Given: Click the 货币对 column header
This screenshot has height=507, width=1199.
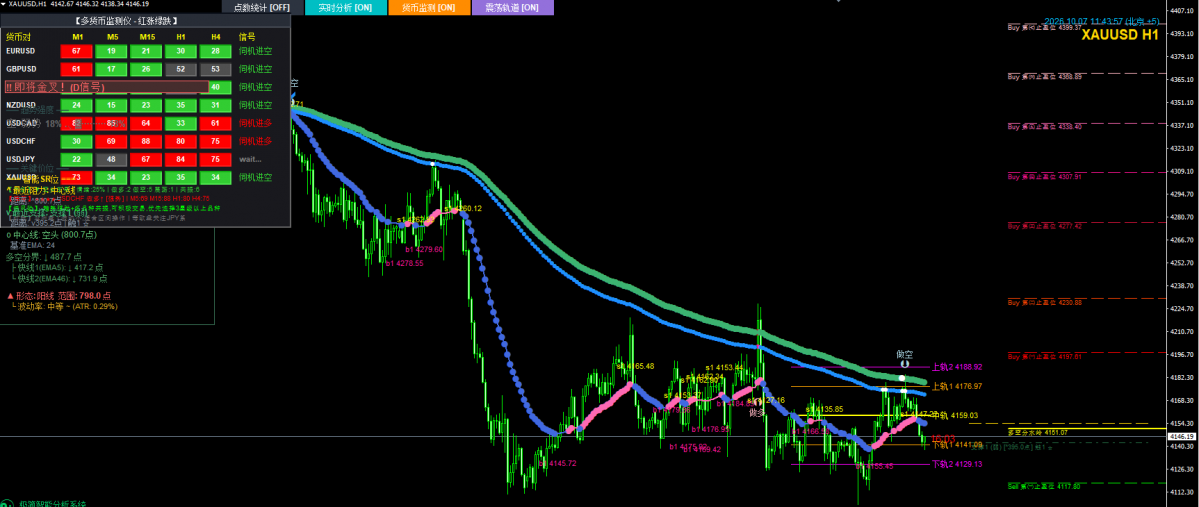Looking at the screenshot, I should tap(18, 36).
